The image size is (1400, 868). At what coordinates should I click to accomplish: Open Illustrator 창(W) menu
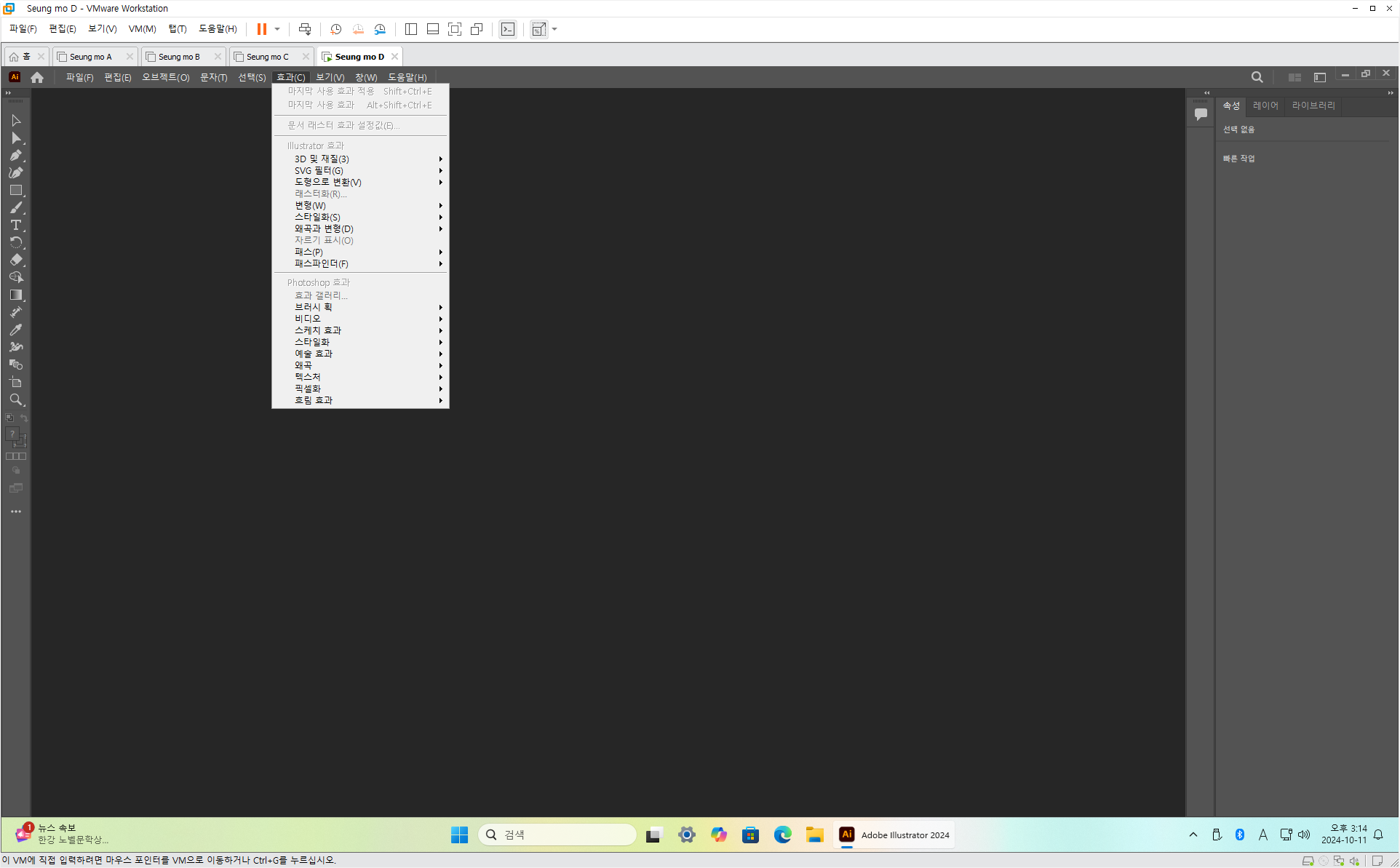point(365,77)
